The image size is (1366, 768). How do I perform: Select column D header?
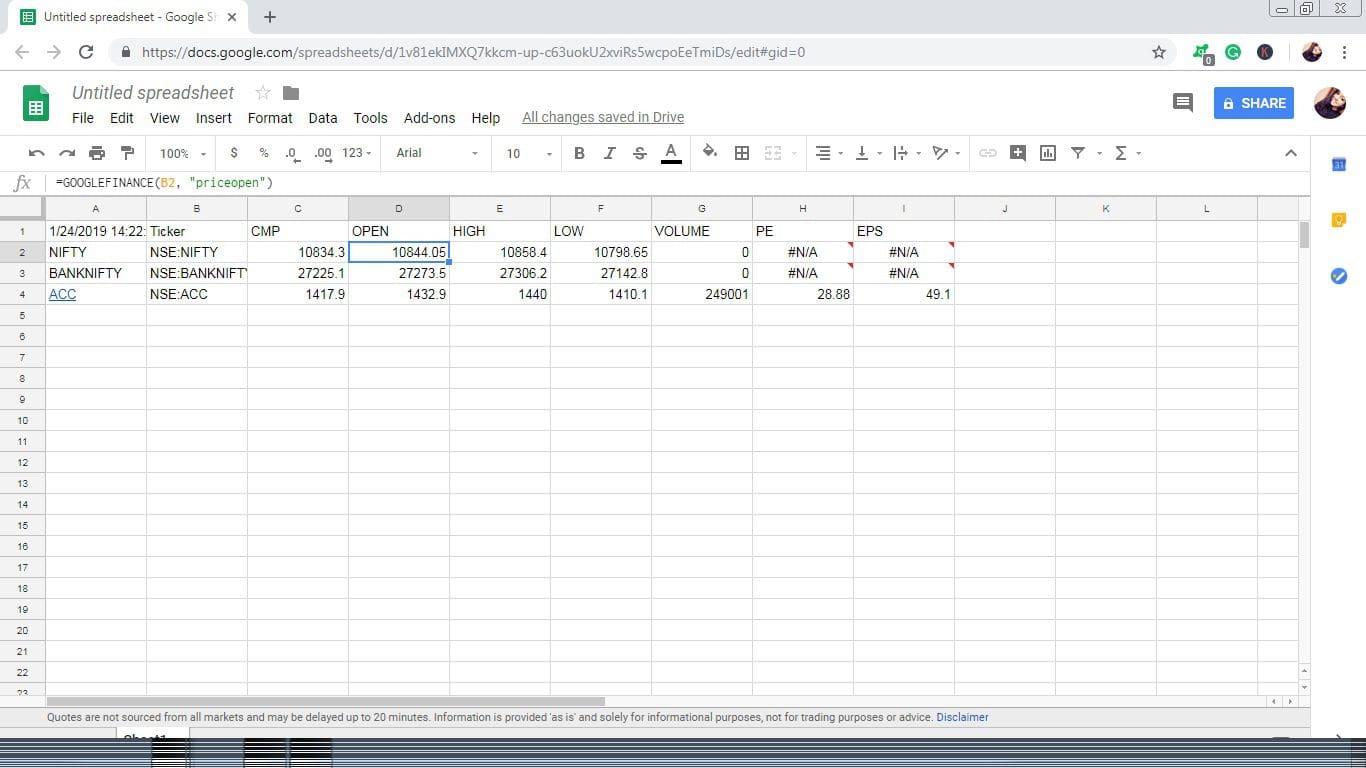[399, 208]
